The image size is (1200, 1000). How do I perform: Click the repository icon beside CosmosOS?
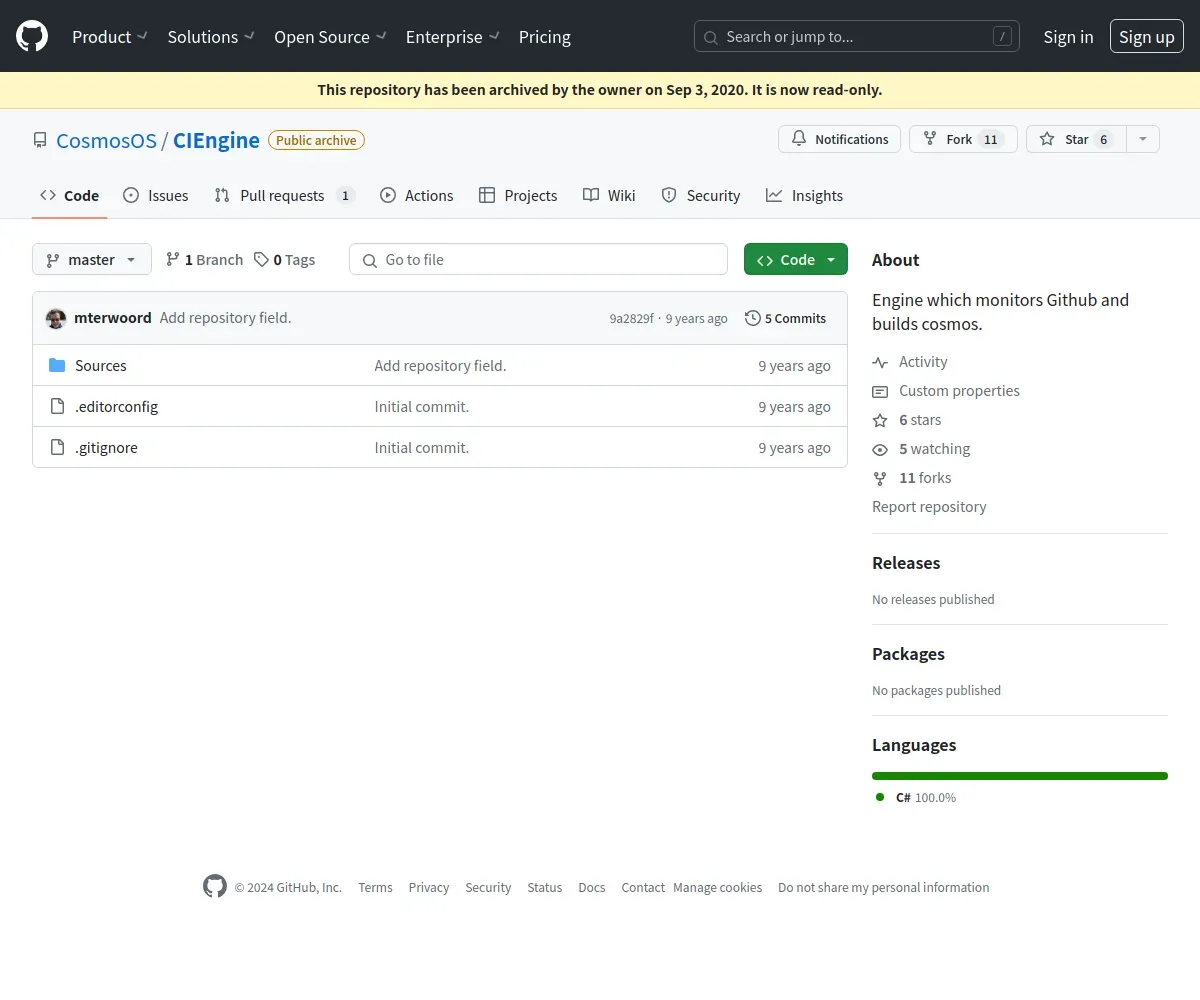click(40, 140)
